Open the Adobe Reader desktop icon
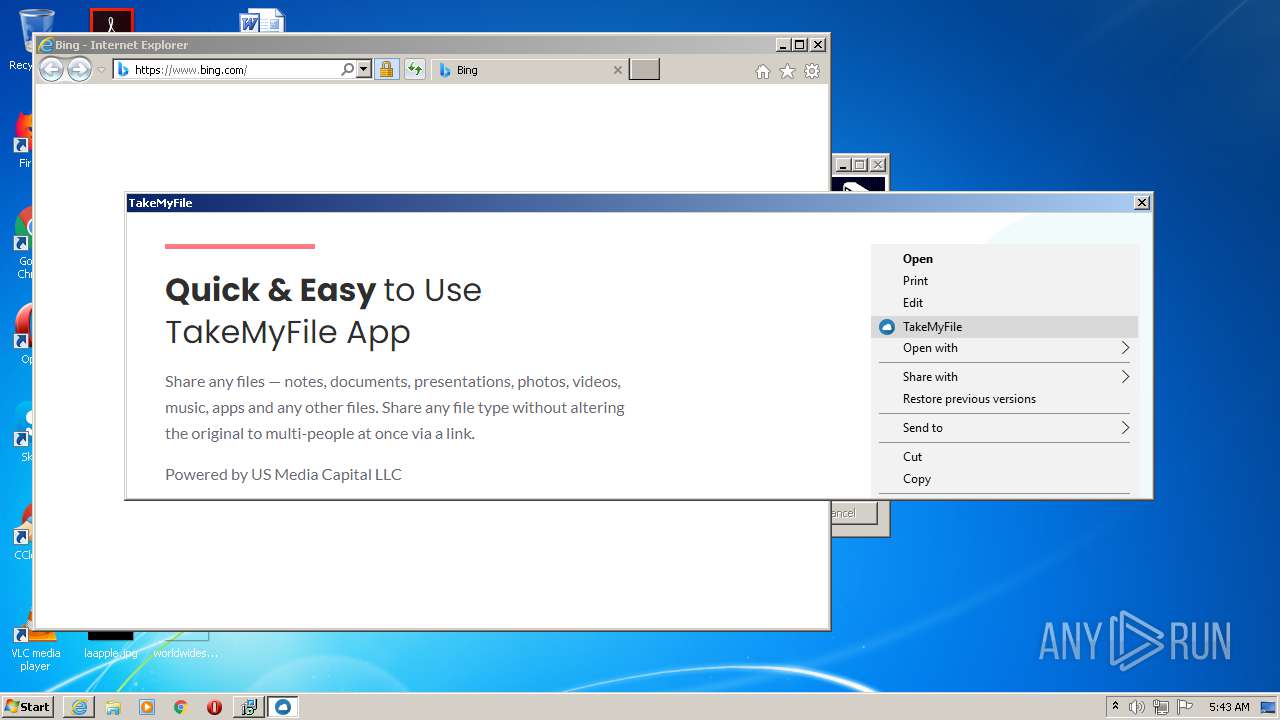Viewport: 1280px width, 720px height. [x=111, y=20]
